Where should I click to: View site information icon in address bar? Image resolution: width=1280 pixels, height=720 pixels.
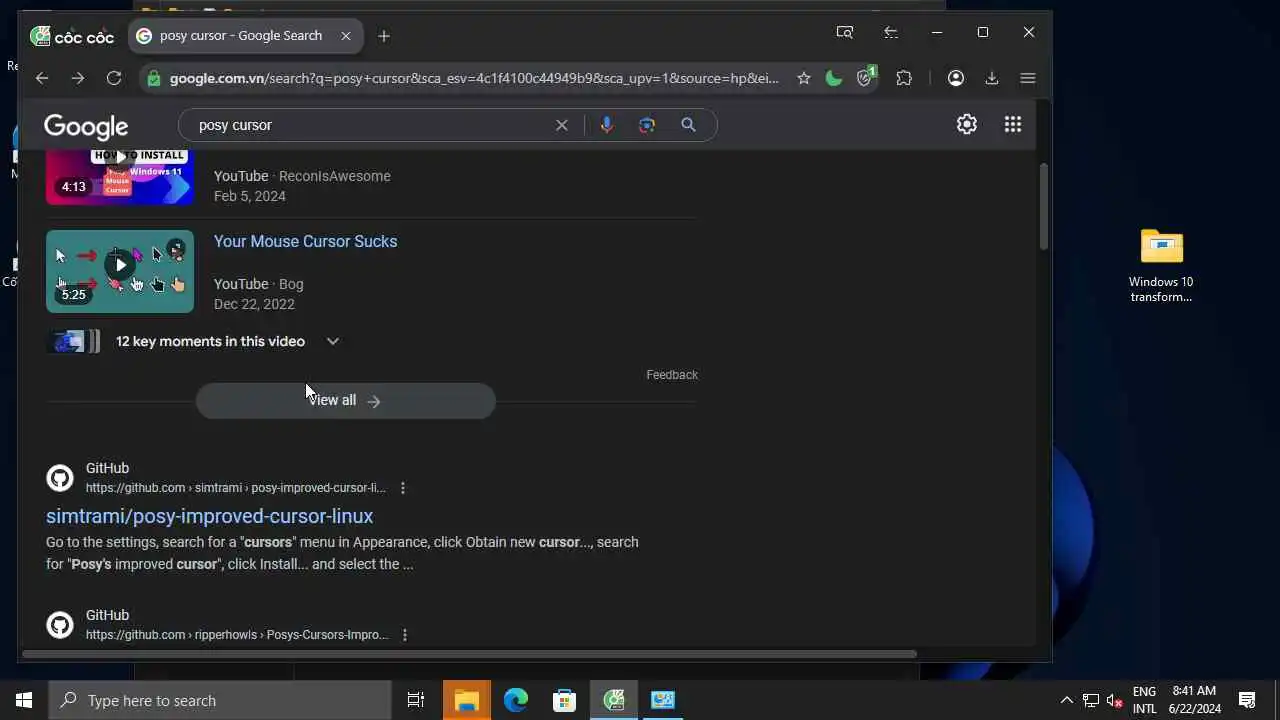pyautogui.click(x=153, y=78)
